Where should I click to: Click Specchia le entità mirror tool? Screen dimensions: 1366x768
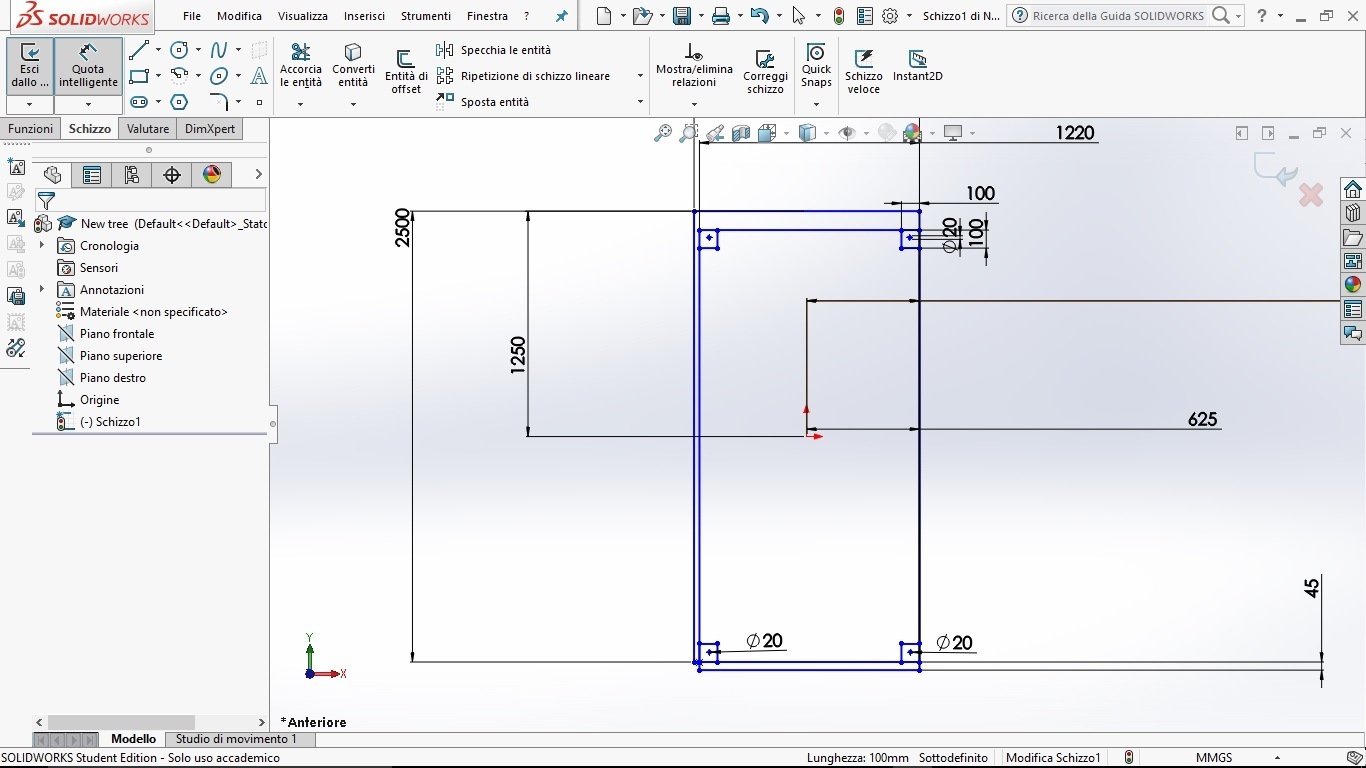pos(494,50)
